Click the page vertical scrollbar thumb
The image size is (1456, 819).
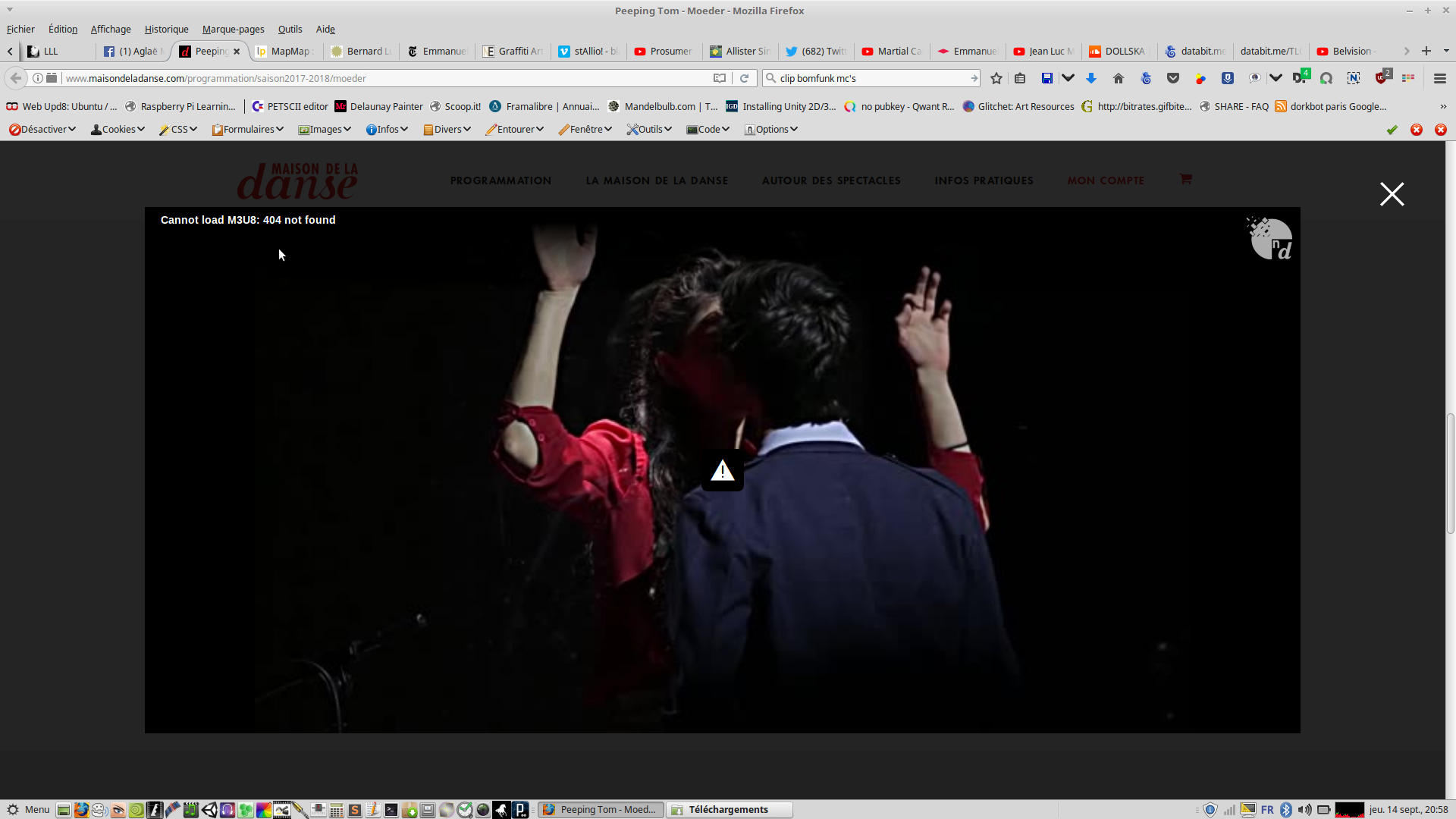1450,474
